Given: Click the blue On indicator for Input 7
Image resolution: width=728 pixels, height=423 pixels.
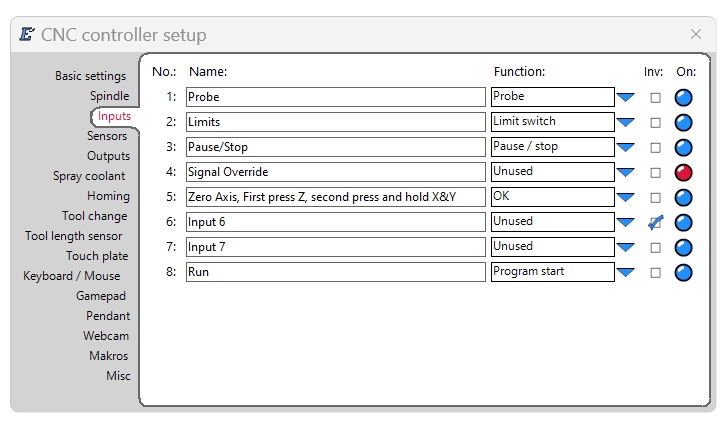Looking at the screenshot, I should click(683, 247).
